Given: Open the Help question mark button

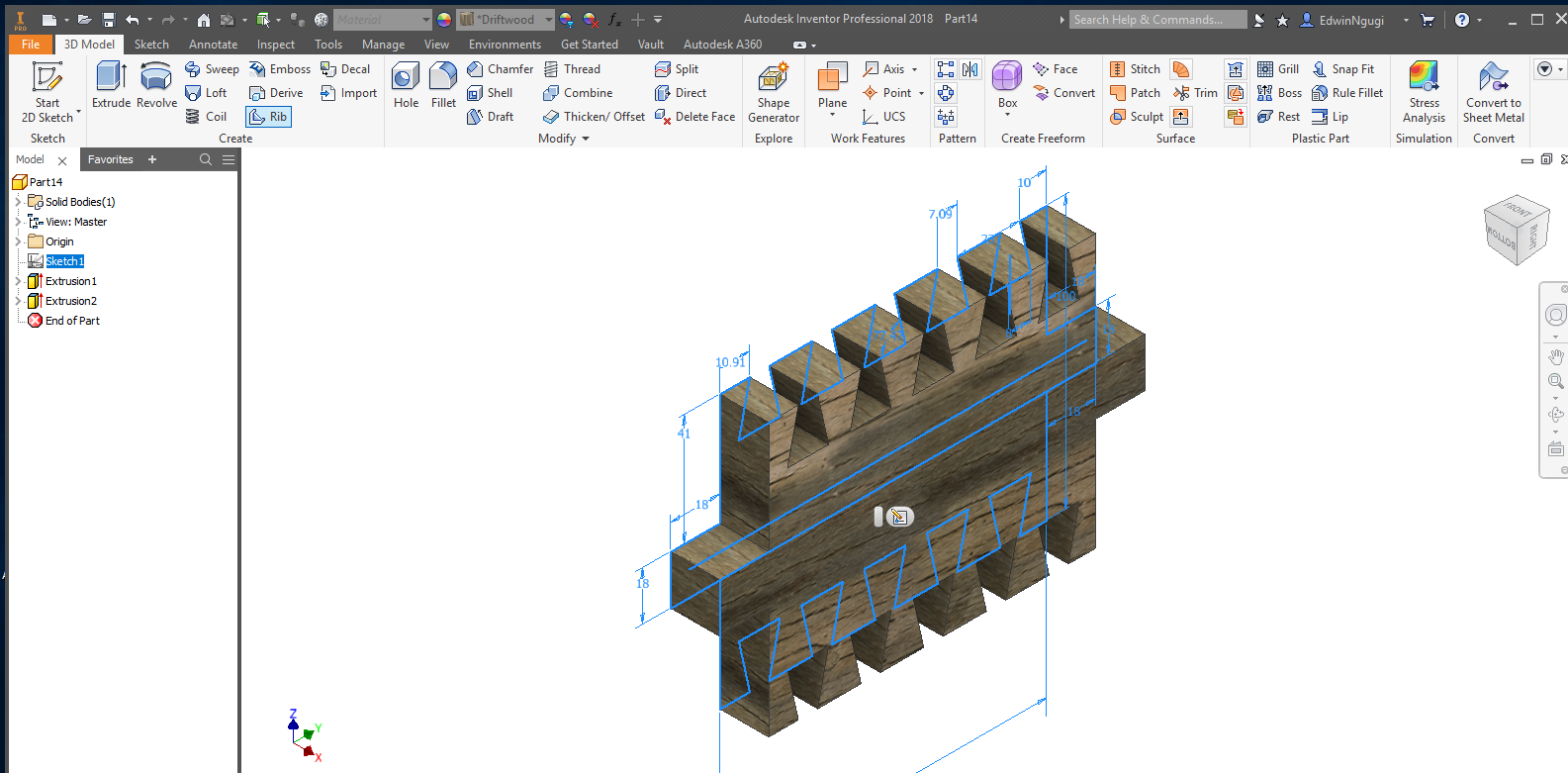Looking at the screenshot, I should (1462, 20).
